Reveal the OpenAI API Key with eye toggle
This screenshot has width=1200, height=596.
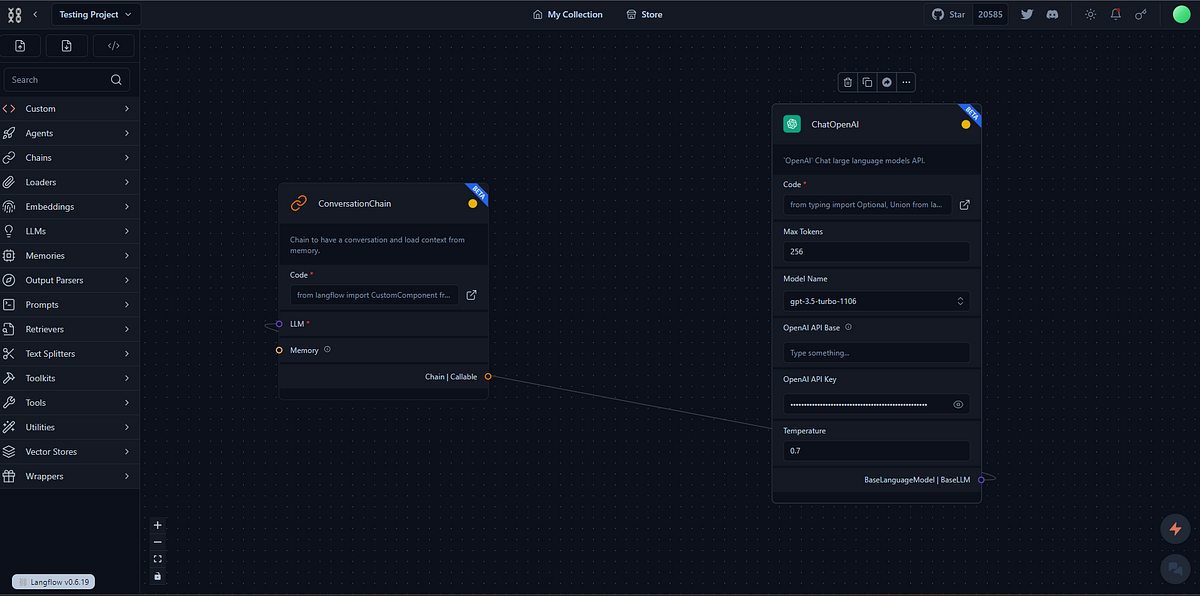click(957, 403)
